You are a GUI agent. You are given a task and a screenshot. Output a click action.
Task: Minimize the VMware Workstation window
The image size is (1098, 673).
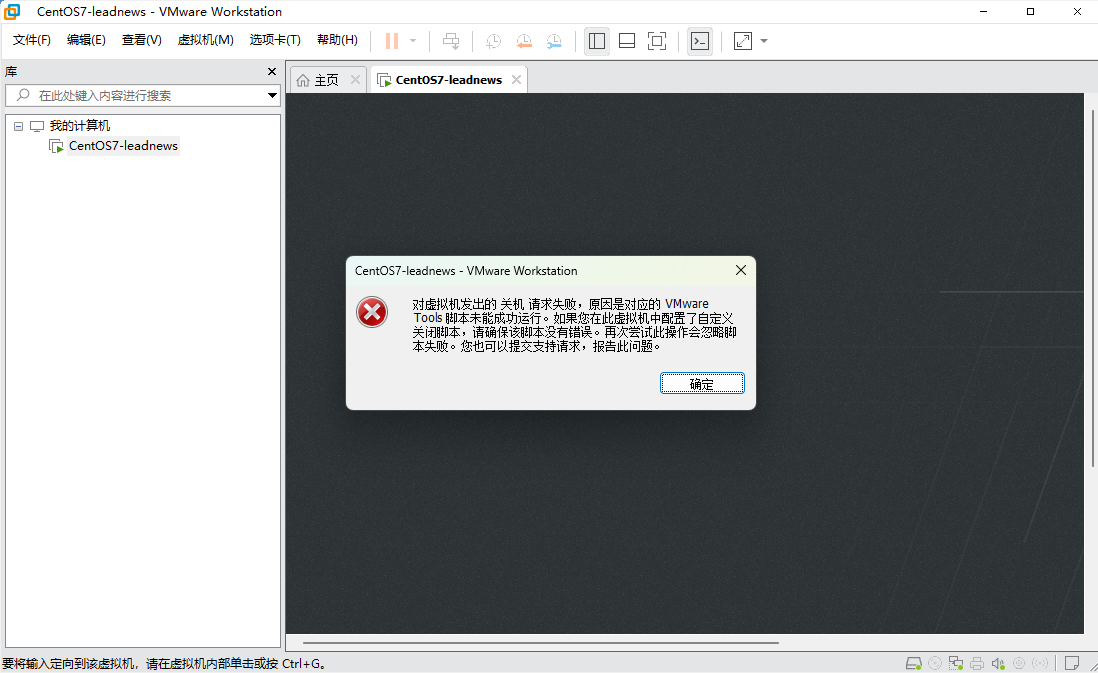983,11
